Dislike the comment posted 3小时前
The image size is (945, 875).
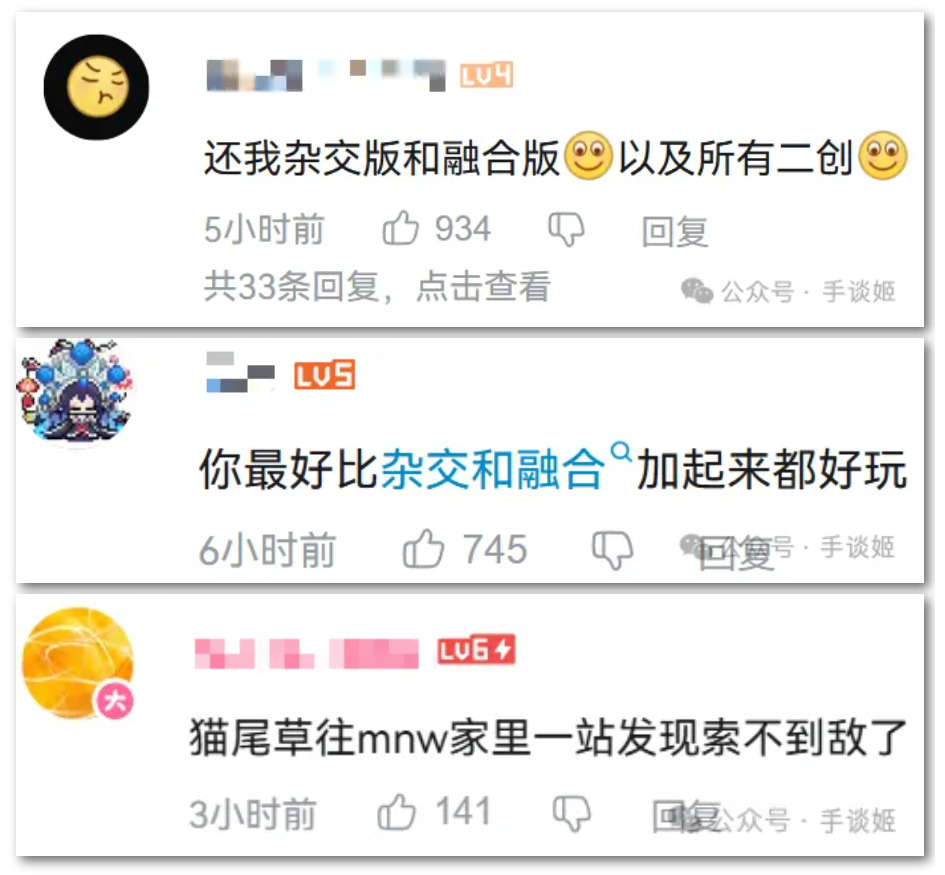(571, 814)
